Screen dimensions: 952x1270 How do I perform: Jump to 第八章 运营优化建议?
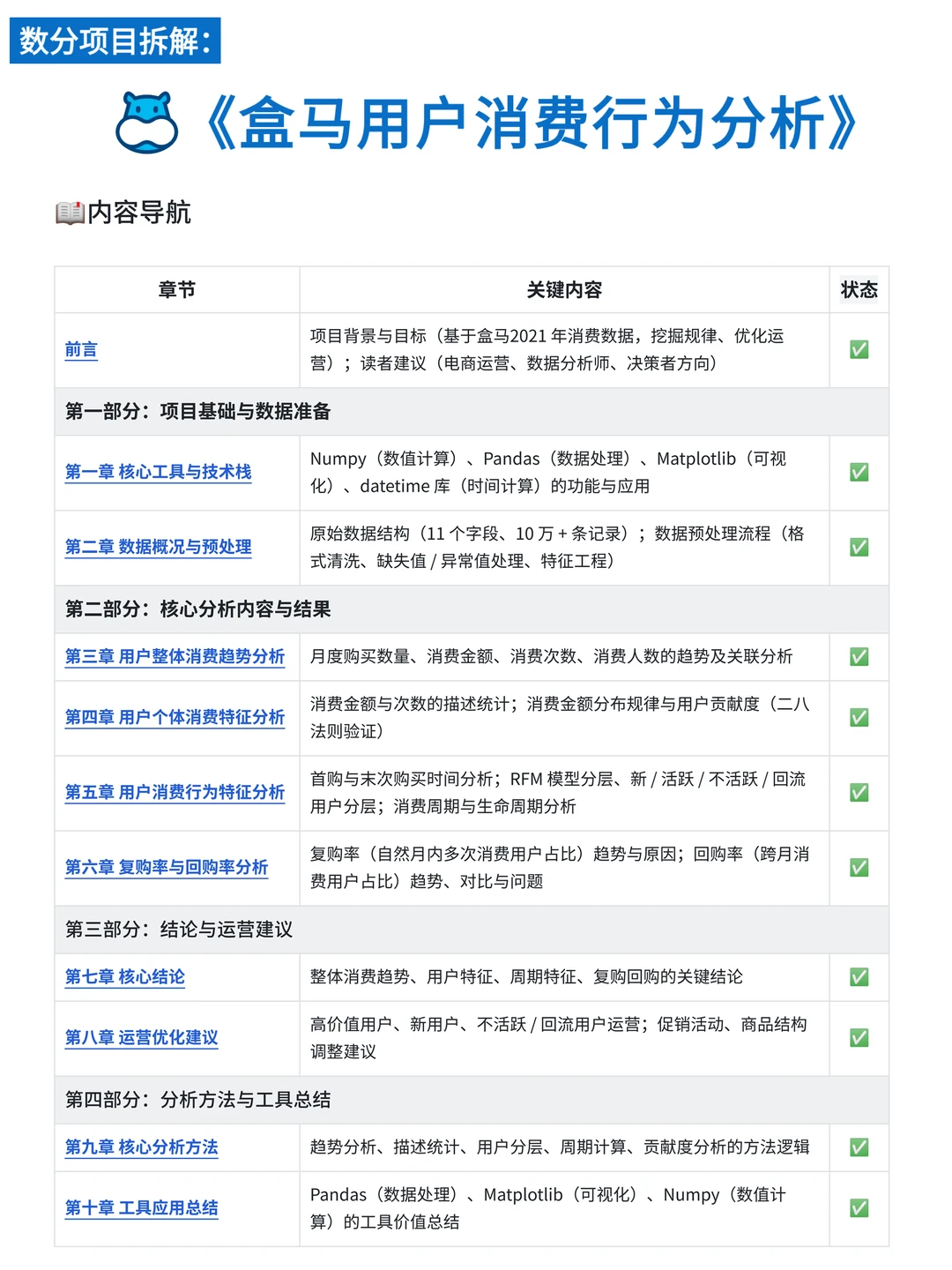[142, 1038]
